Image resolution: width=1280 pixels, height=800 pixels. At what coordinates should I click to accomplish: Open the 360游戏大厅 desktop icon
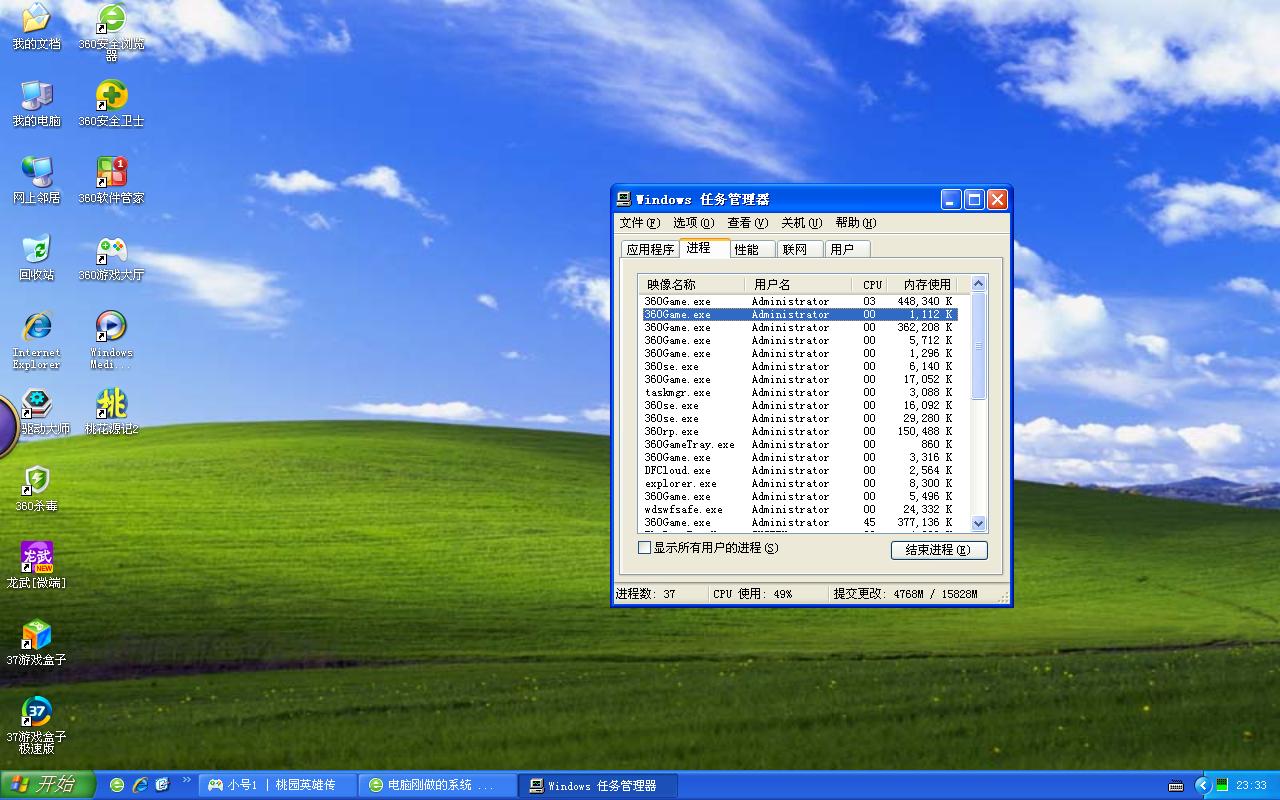(111, 258)
